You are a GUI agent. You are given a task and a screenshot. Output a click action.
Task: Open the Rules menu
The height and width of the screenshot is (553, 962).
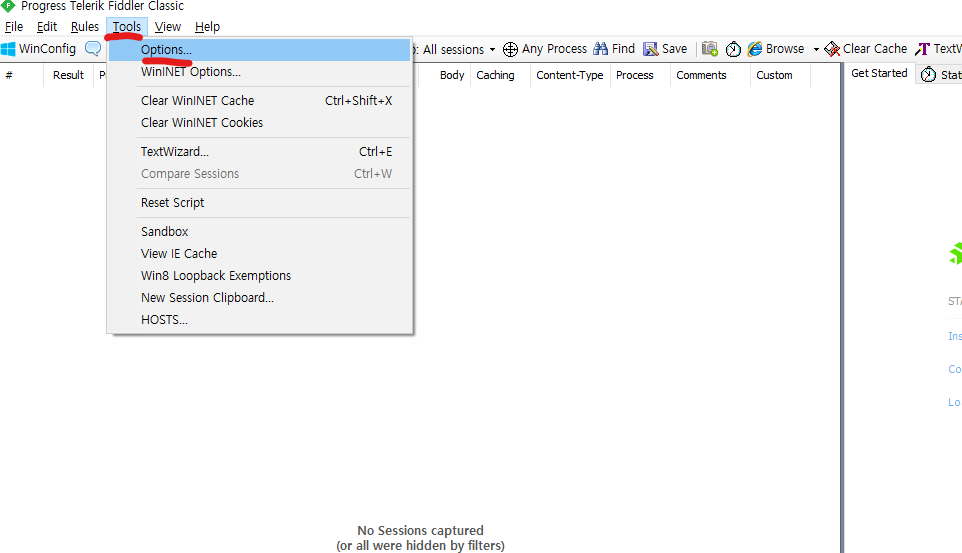coord(85,27)
